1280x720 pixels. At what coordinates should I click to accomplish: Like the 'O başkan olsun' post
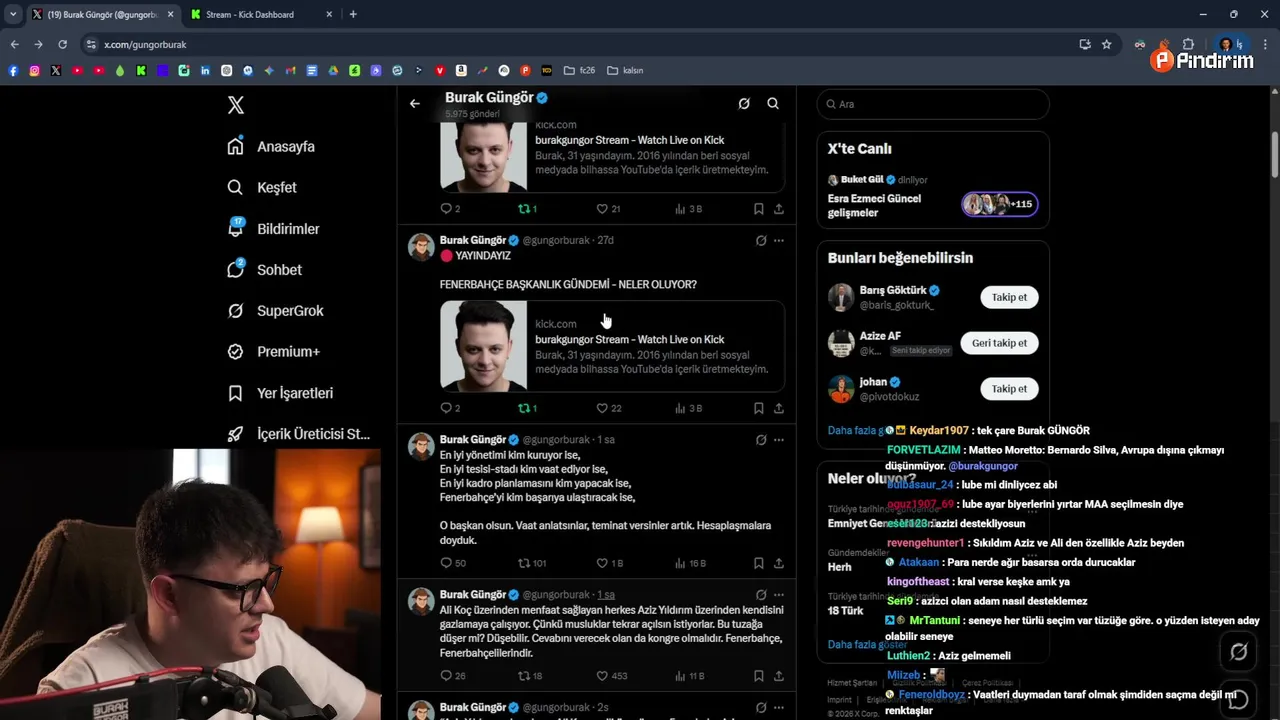[x=610, y=563]
